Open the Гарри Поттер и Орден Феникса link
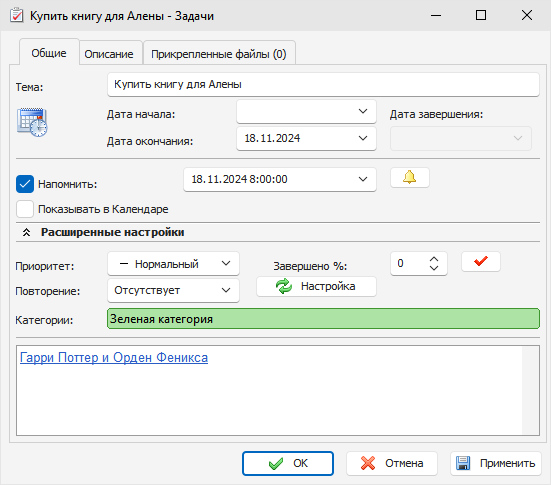The image size is (551, 485). coord(114,357)
